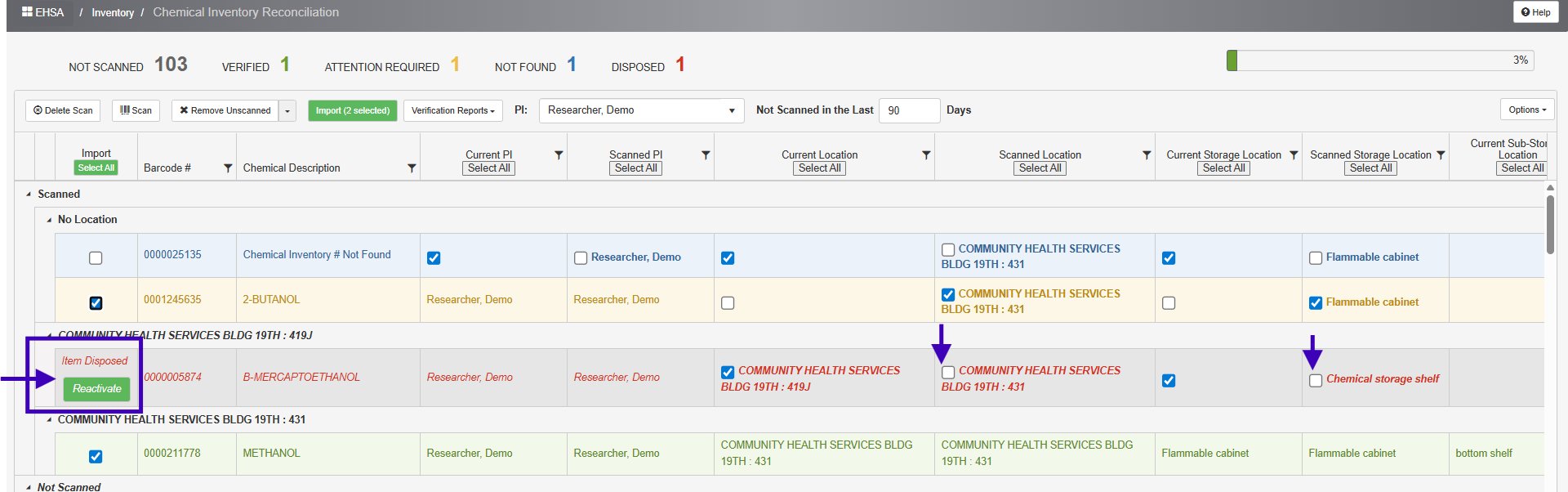Filter the Current Location column
The width and height of the screenshot is (1568, 492).
[x=926, y=154]
